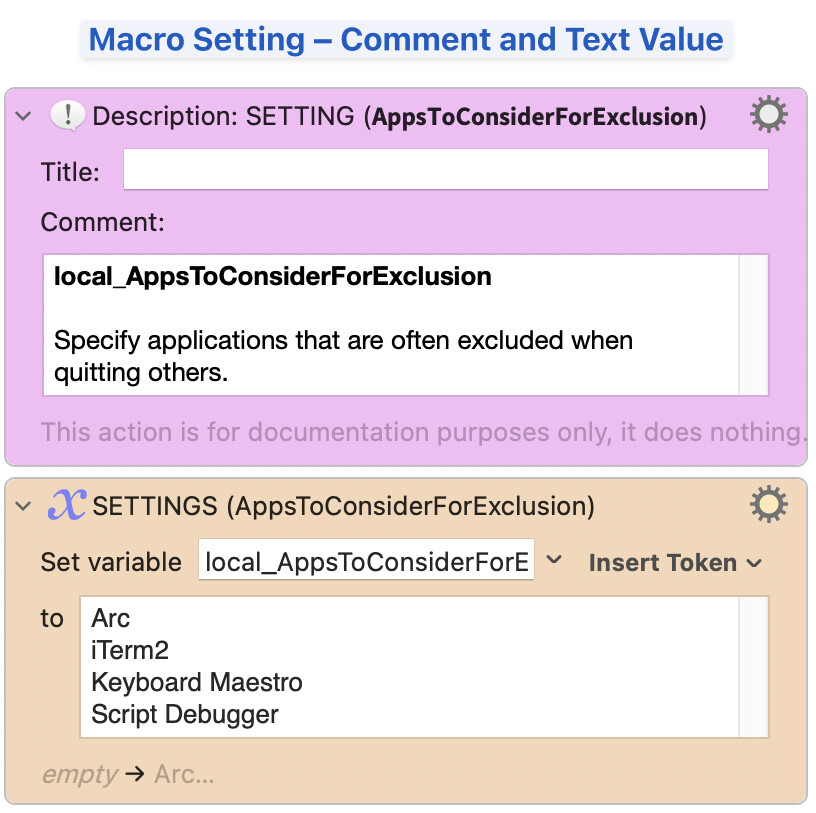Open the gear menu for SETTINGS action
Screen dimensions: 816x813
click(x=768, y=506)
